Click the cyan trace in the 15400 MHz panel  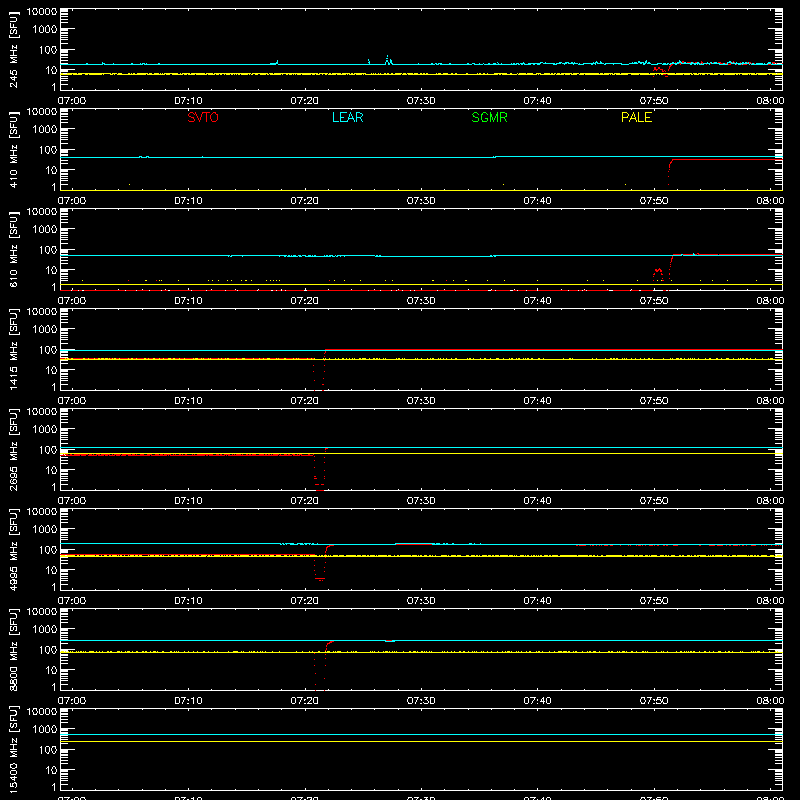point(421,735)
